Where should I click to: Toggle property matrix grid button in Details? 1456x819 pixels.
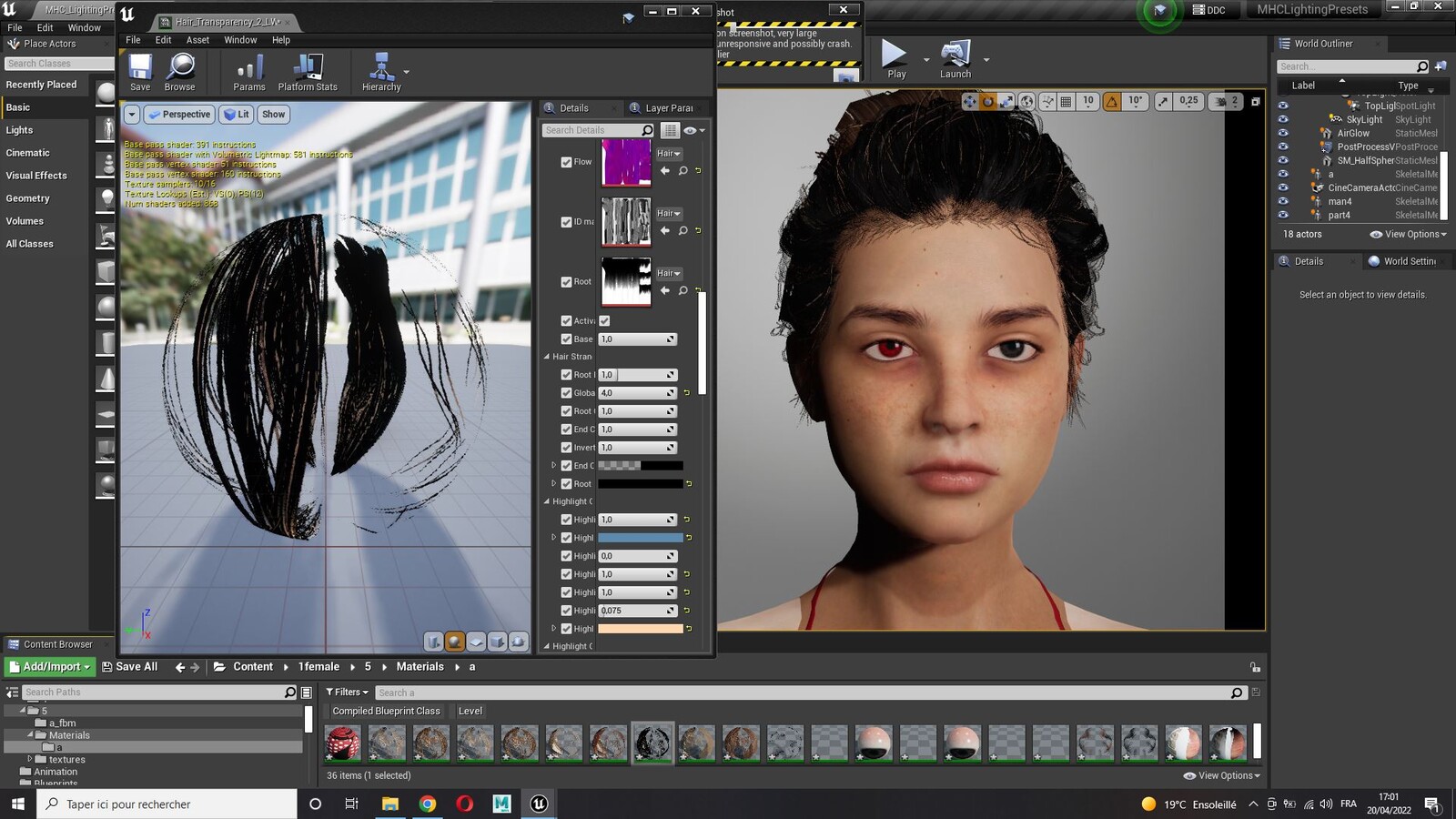coord(670,130)
